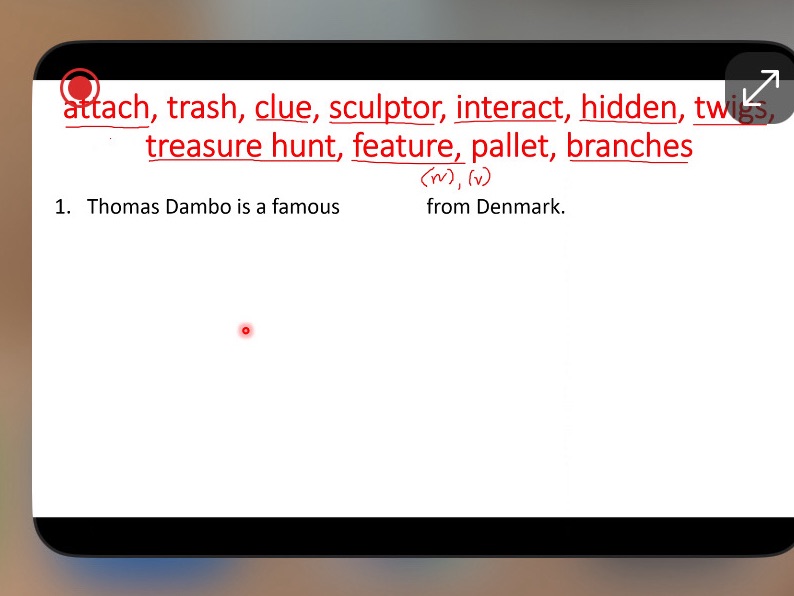Image resolution: width=794 pixels, height=596 pixels.
Task: Click the underlined word "clue"
Action: [x=282, y=107]
